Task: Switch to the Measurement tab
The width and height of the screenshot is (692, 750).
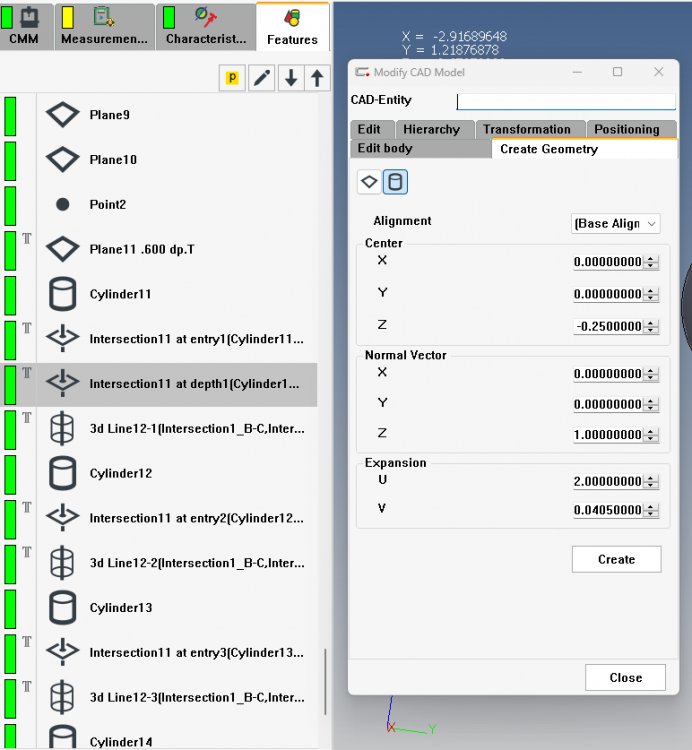Action: pos(105,26)
